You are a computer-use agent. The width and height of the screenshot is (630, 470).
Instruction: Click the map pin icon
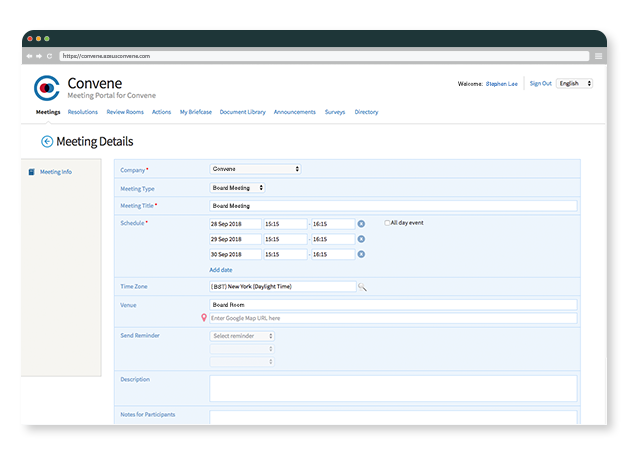click(x=204, y=318)
